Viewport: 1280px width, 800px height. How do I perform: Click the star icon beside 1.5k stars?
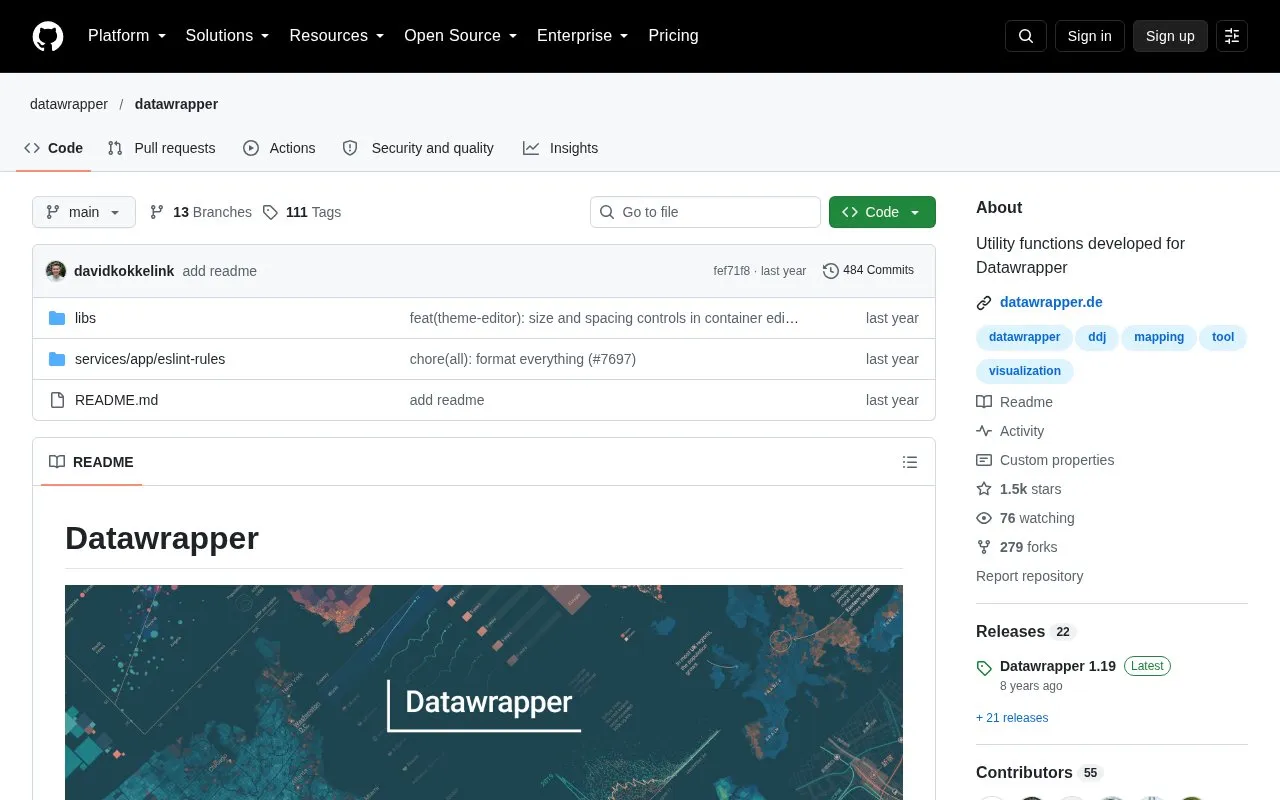tap(984, 489)
